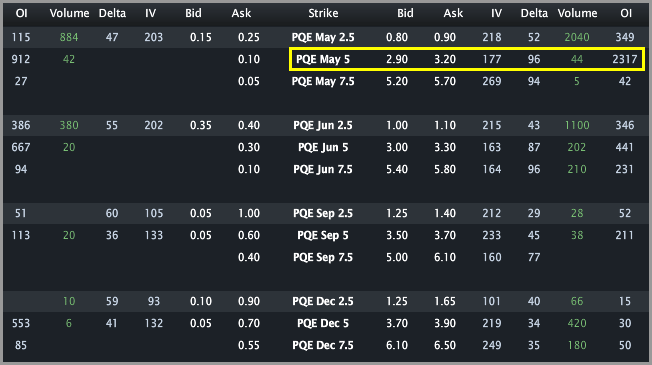652x365 pixels.
Task: Click call open interest 553 for Dec 5
Action: pyautogui.click(x=21, y=323)
